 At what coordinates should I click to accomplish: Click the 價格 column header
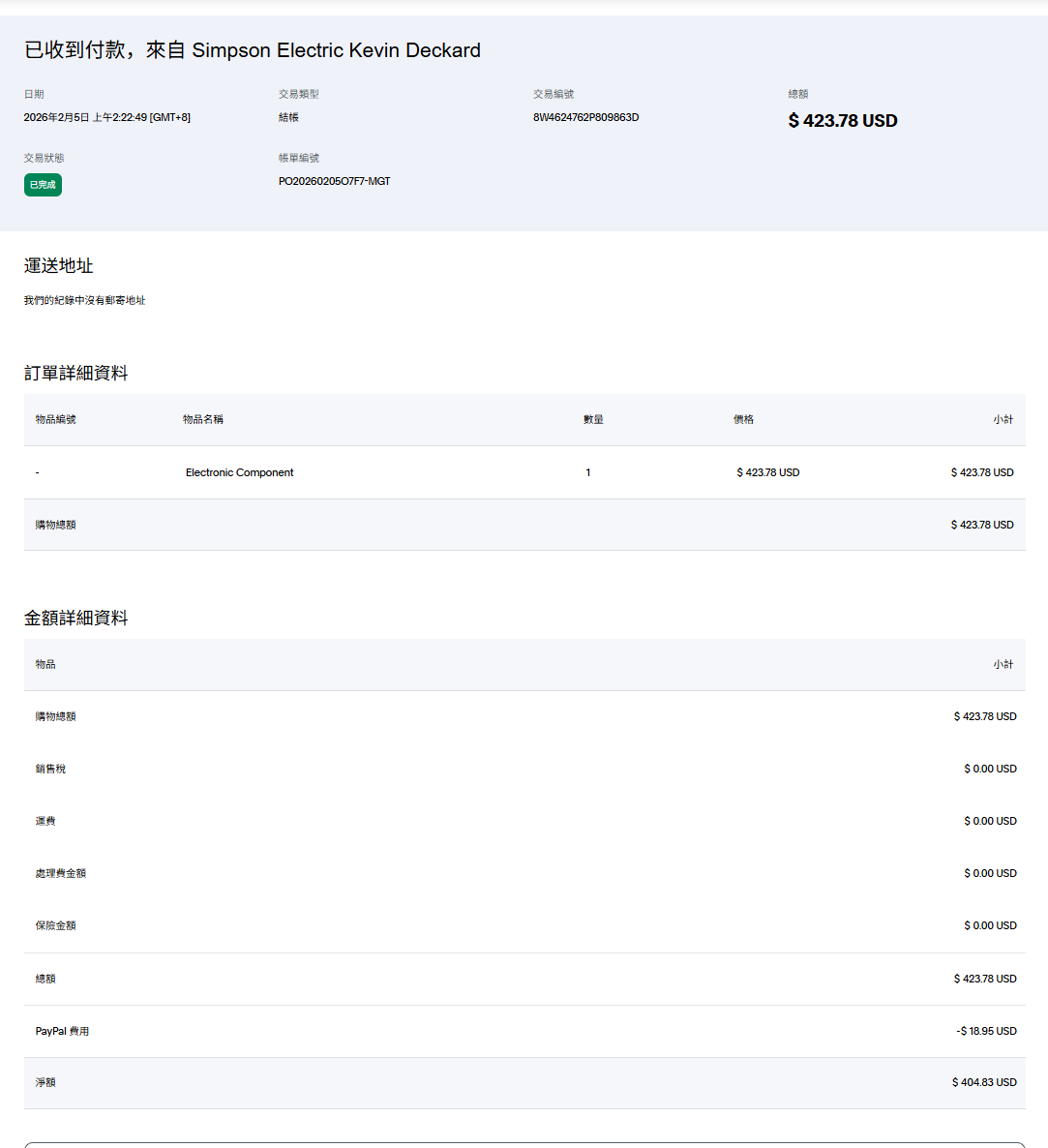743,419
